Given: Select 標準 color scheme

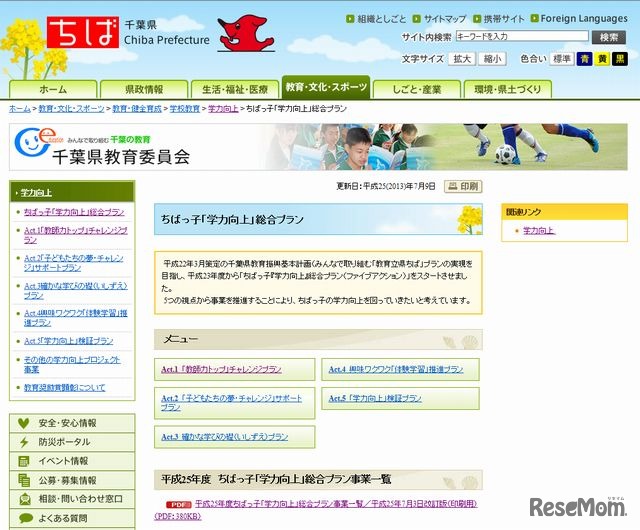Looking at the screenshot, I should click(x=562, y=59).
